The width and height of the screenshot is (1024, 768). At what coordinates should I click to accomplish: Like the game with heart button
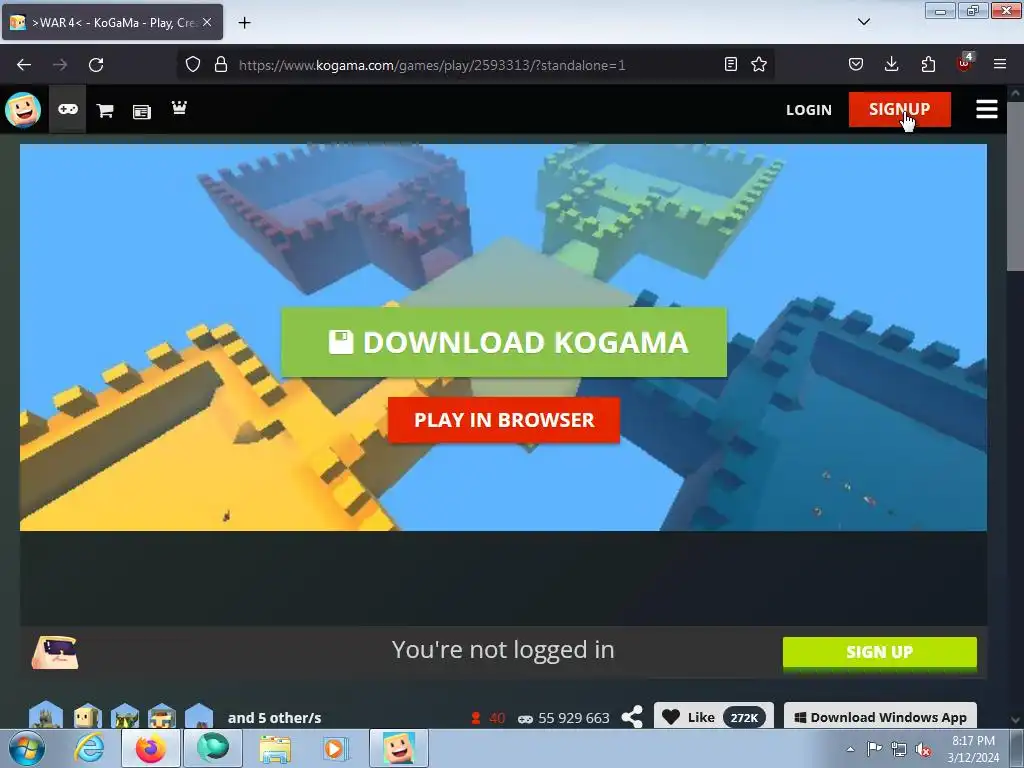pos(714,717)
